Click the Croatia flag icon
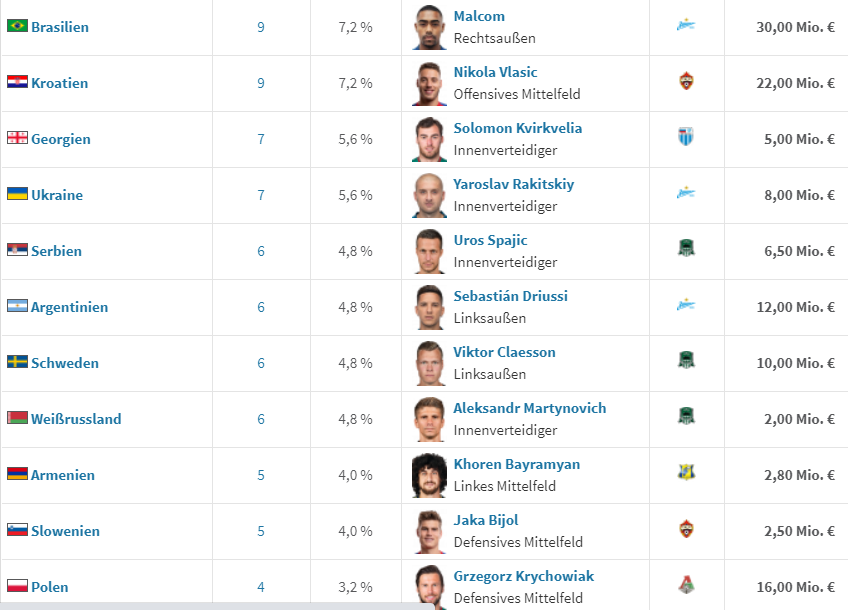This screenshot has width=848, height=610. pyautogui.click(x=17, y=82)
